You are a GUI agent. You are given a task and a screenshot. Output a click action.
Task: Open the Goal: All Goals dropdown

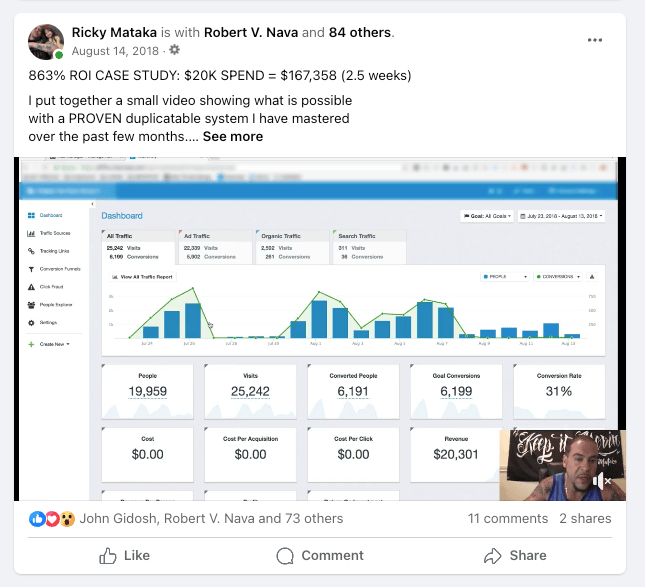coord(487,215)
